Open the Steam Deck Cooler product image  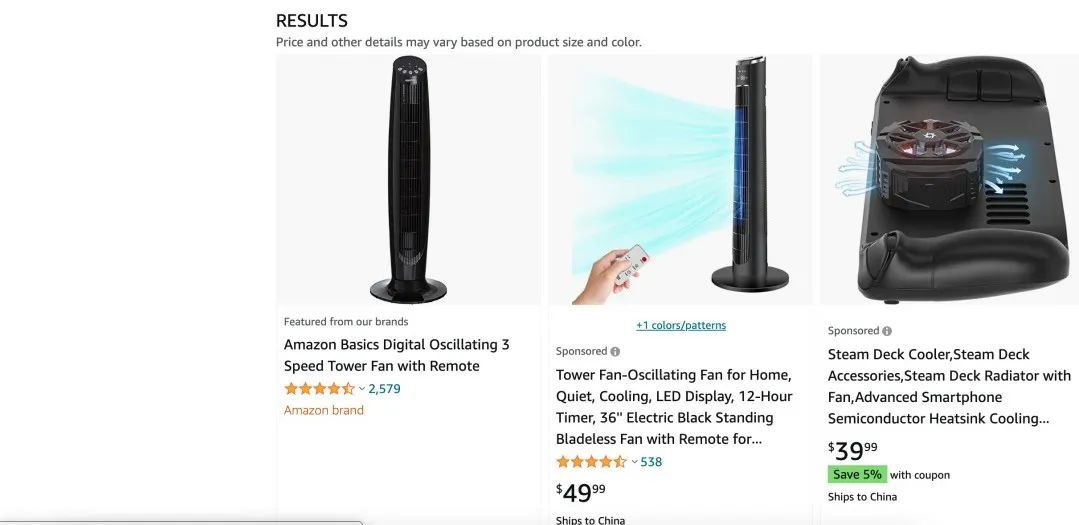[950, 180]
